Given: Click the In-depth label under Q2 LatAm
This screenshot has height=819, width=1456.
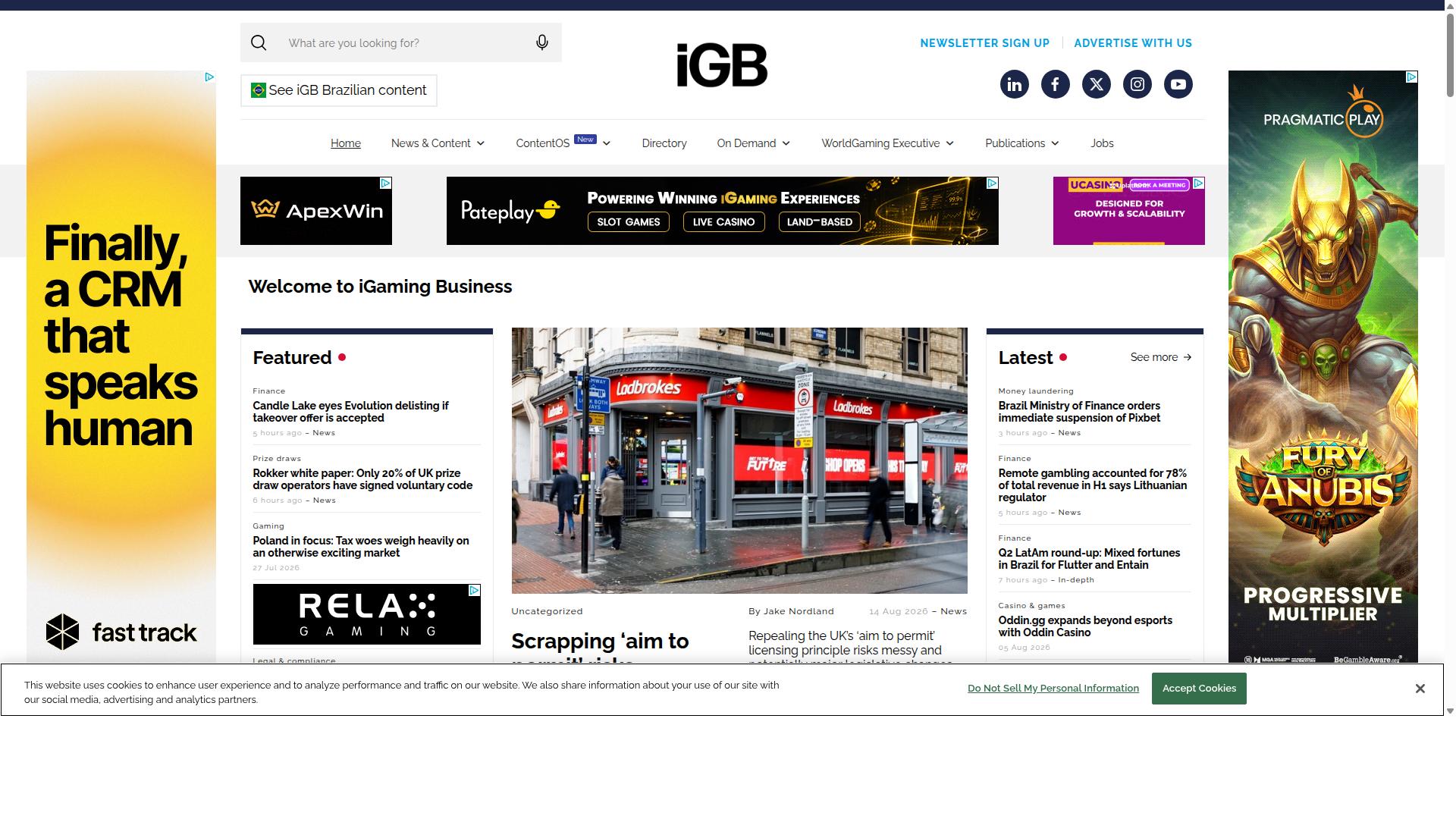Looking at the screenshot, I should 1076,580.
